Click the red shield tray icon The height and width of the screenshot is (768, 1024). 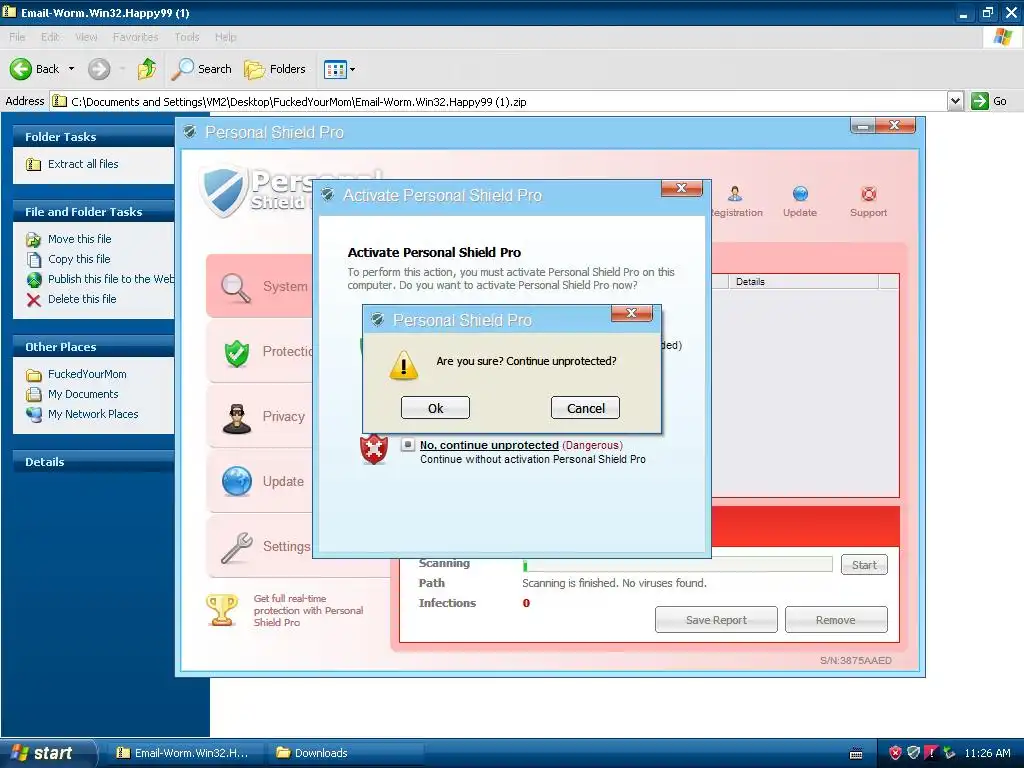(x=895, y=753)
